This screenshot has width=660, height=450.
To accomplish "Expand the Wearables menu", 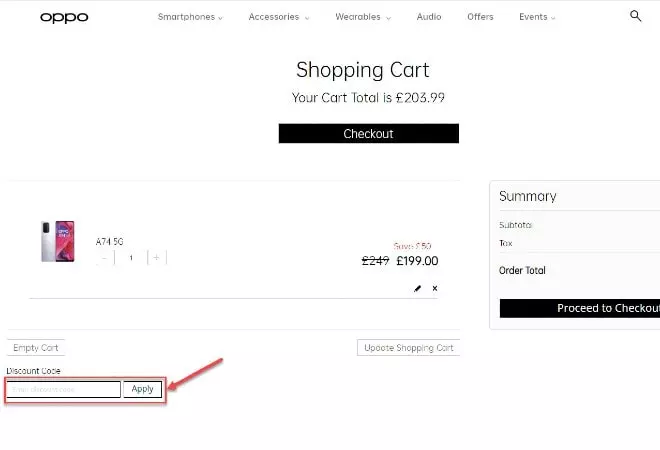I will pyautogui.click(x=363, y=17).
